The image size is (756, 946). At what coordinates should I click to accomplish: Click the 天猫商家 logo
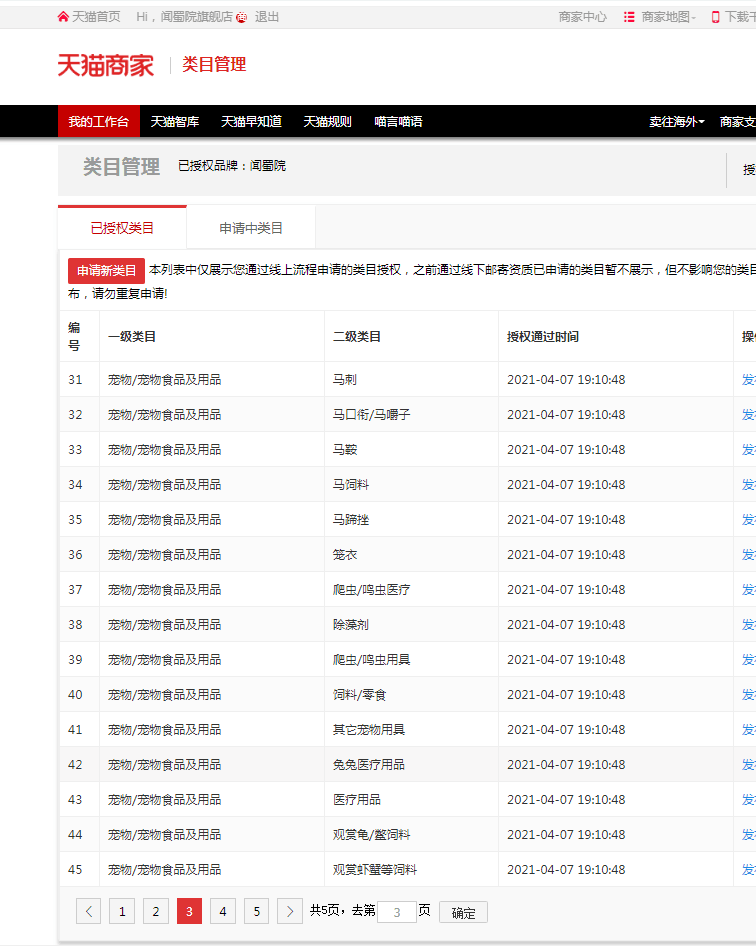pyautogui.click(x=106, y=65)
